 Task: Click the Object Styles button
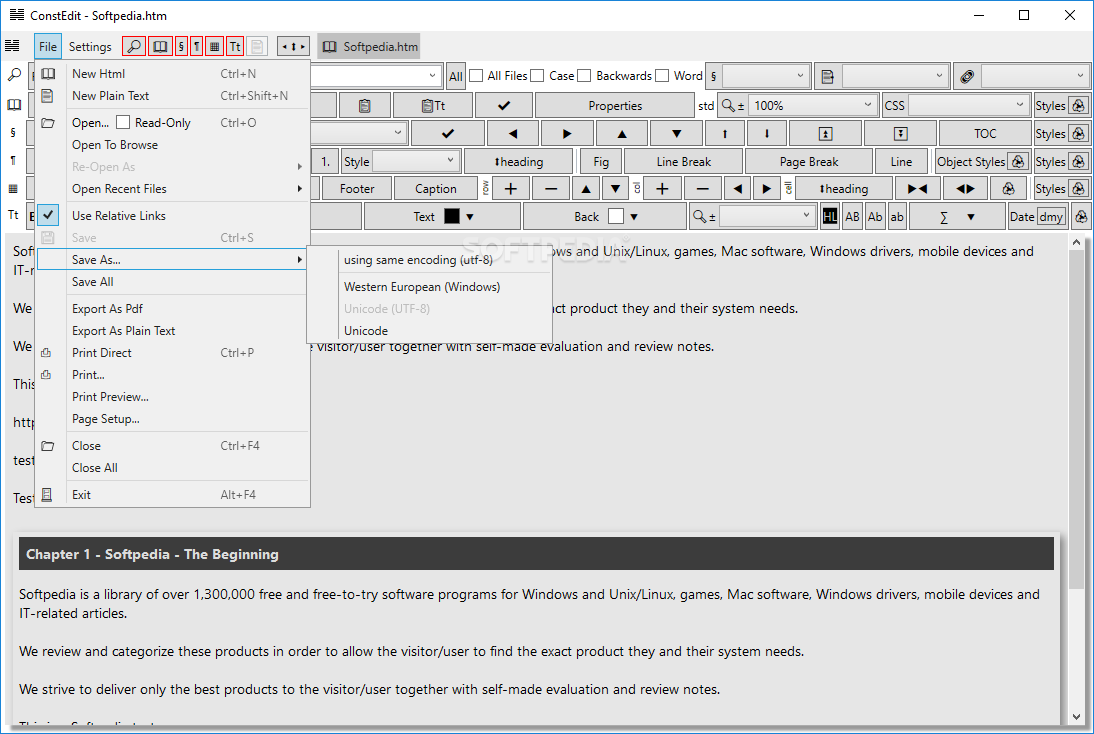point(982,161)
